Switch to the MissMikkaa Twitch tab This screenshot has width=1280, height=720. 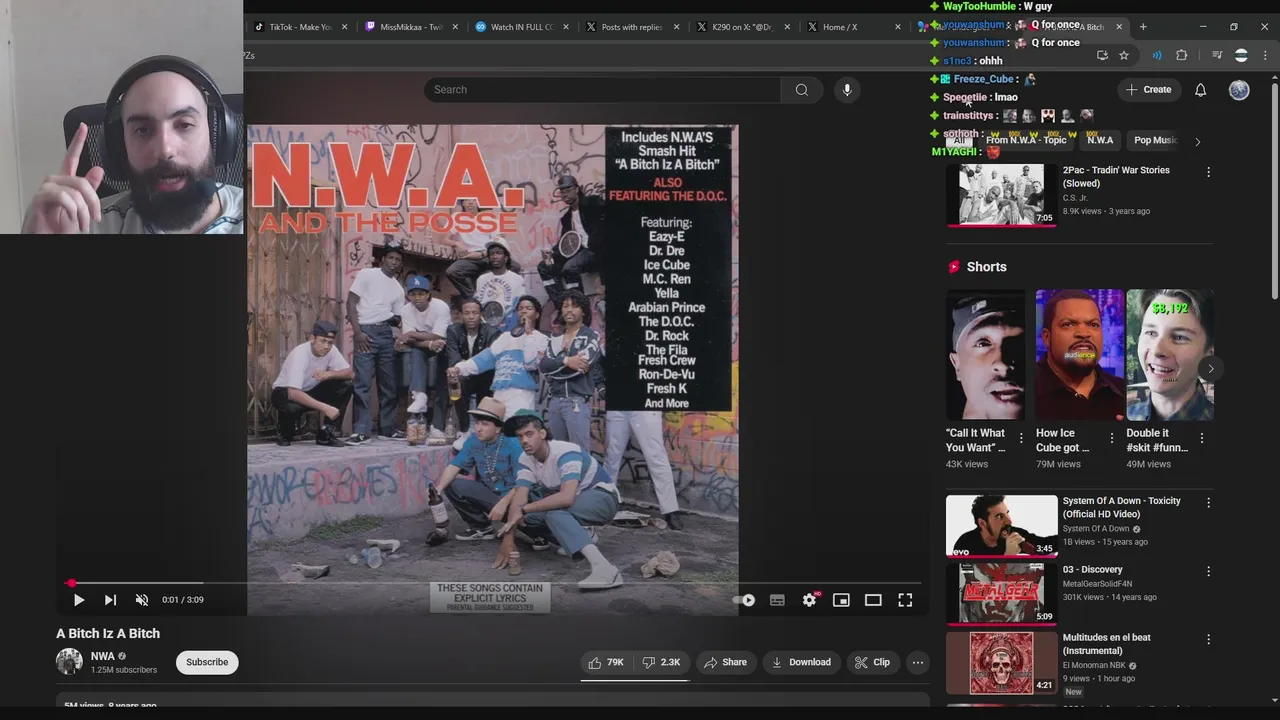409,27
